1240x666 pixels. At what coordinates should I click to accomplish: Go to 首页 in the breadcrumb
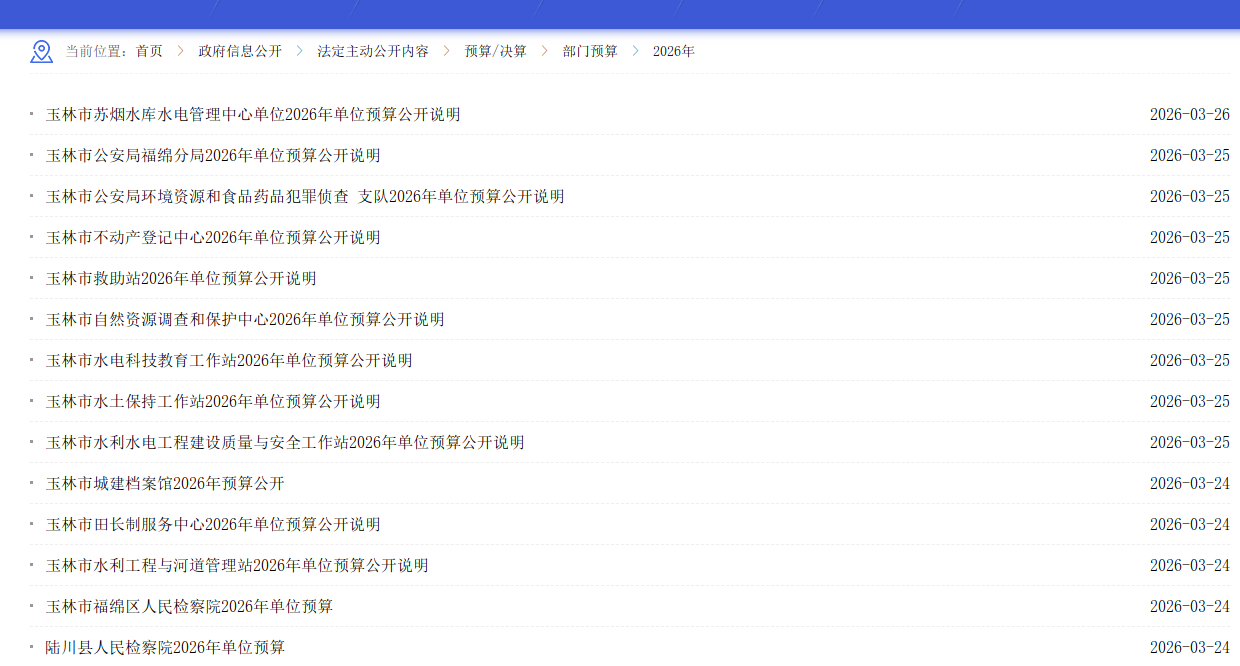click(149, 51)
